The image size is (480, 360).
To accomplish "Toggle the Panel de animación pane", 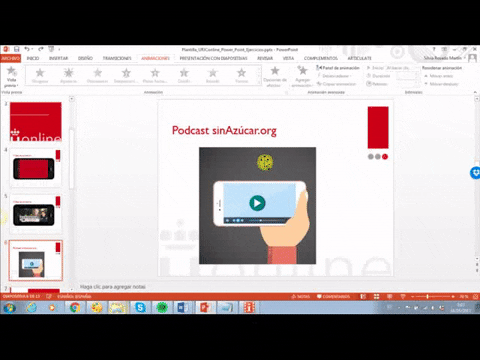I will 338,68.
